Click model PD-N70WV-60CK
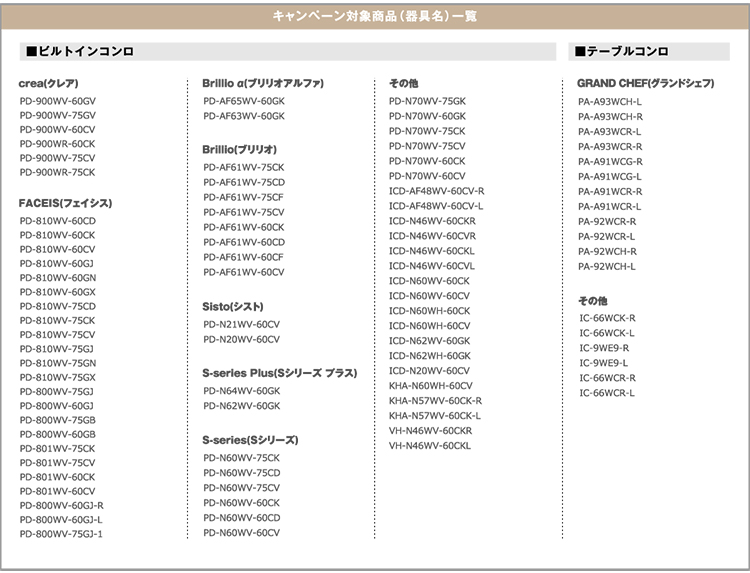Screen dimensions: 750x573 click(x=427, y=161)
